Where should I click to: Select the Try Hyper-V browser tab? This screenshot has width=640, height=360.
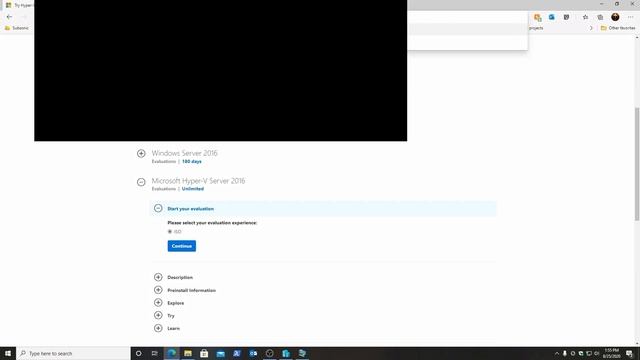[20, 5]
